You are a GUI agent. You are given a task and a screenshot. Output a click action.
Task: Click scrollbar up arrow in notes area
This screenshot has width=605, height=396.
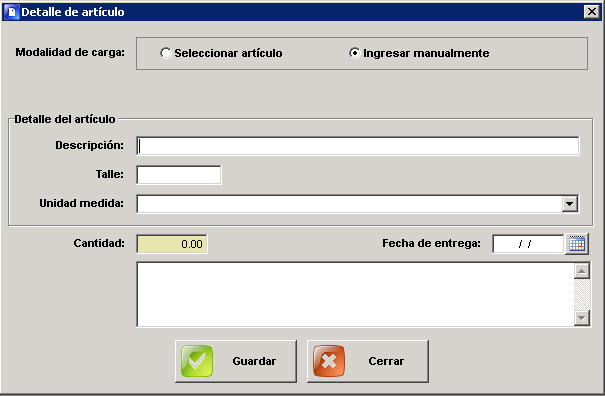581,271
